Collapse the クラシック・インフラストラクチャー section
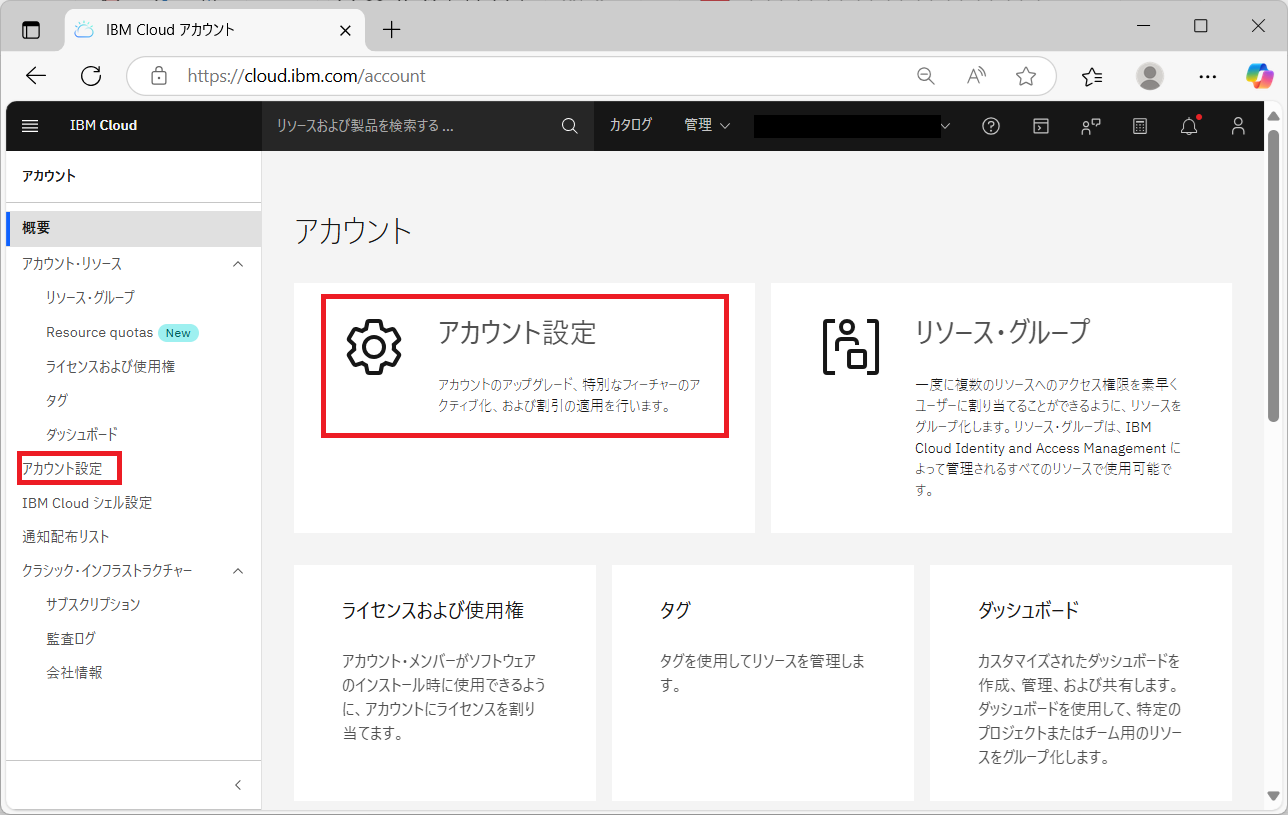 237,570
